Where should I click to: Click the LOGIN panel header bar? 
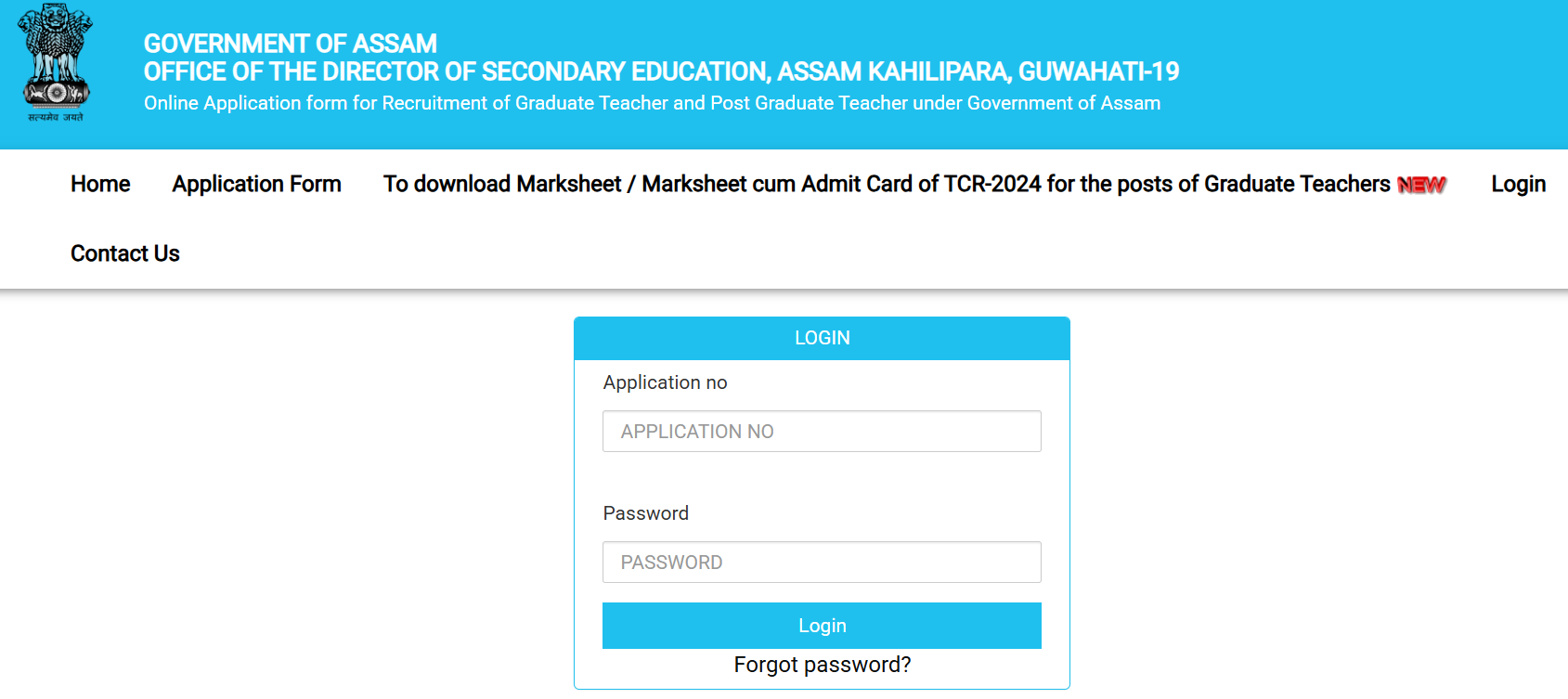(x=822, y=338)
